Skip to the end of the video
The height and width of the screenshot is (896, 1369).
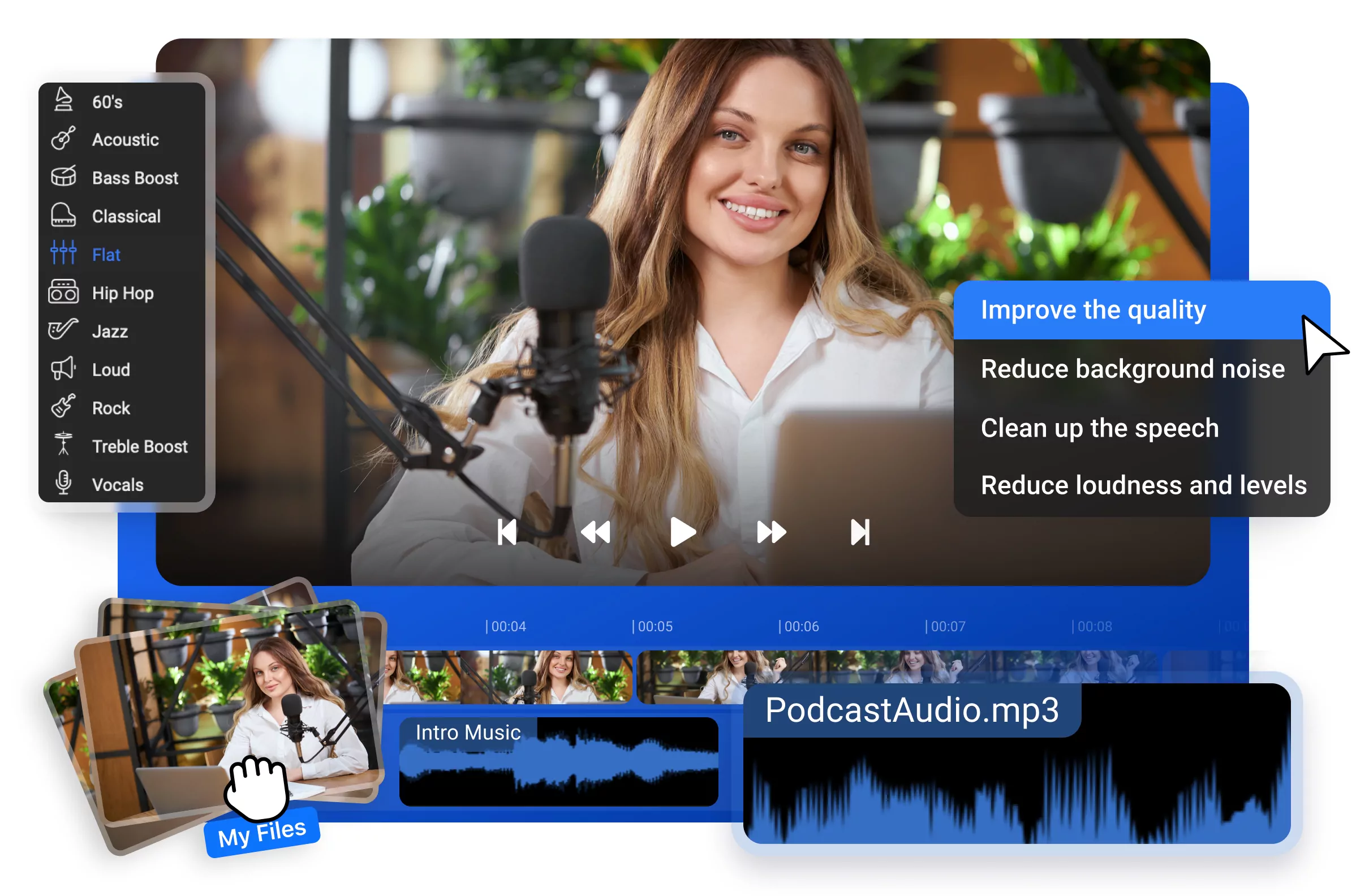[860, 532]
